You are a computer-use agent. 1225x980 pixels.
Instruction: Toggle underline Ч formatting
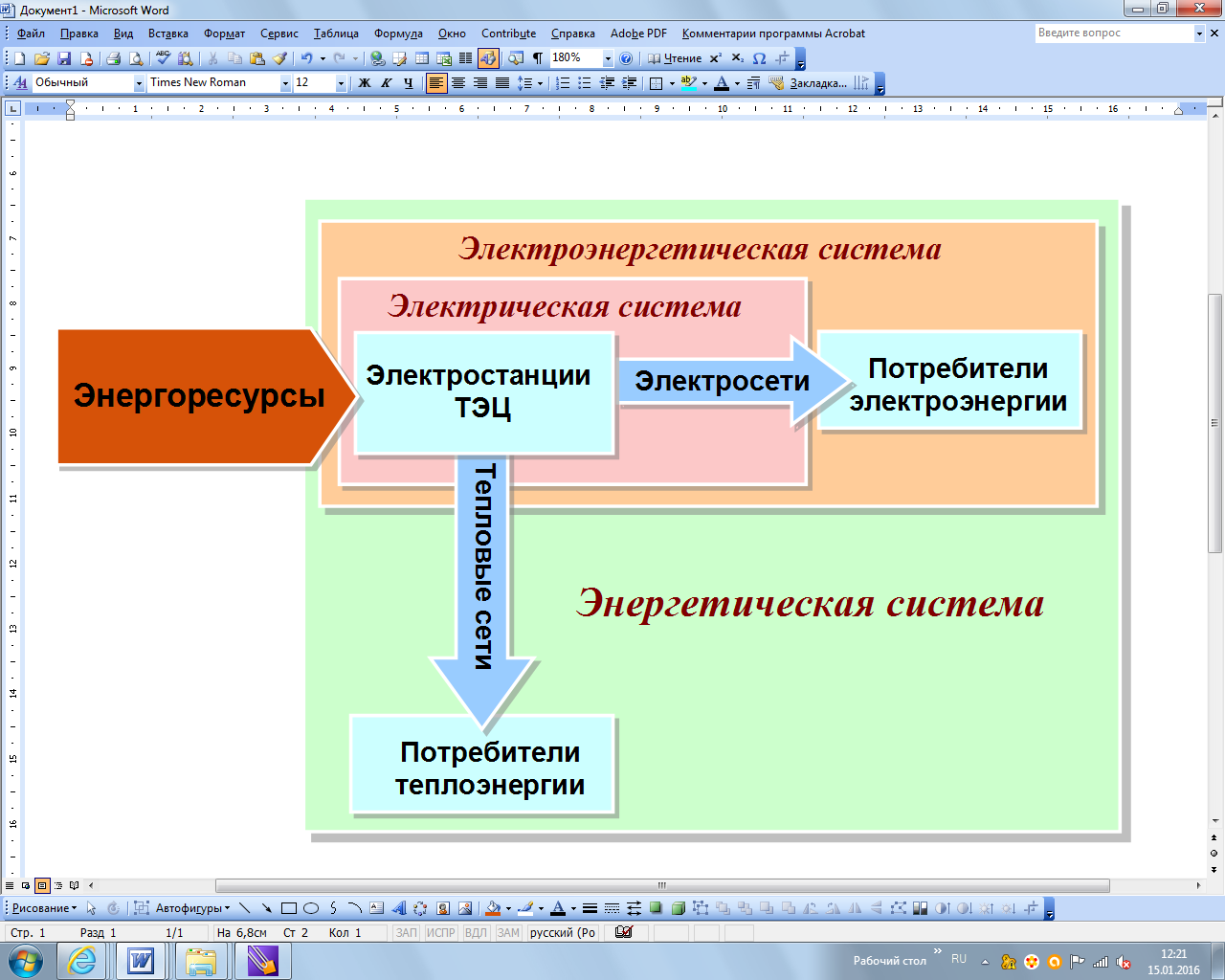pyautogui.click(x=409, y=83)
